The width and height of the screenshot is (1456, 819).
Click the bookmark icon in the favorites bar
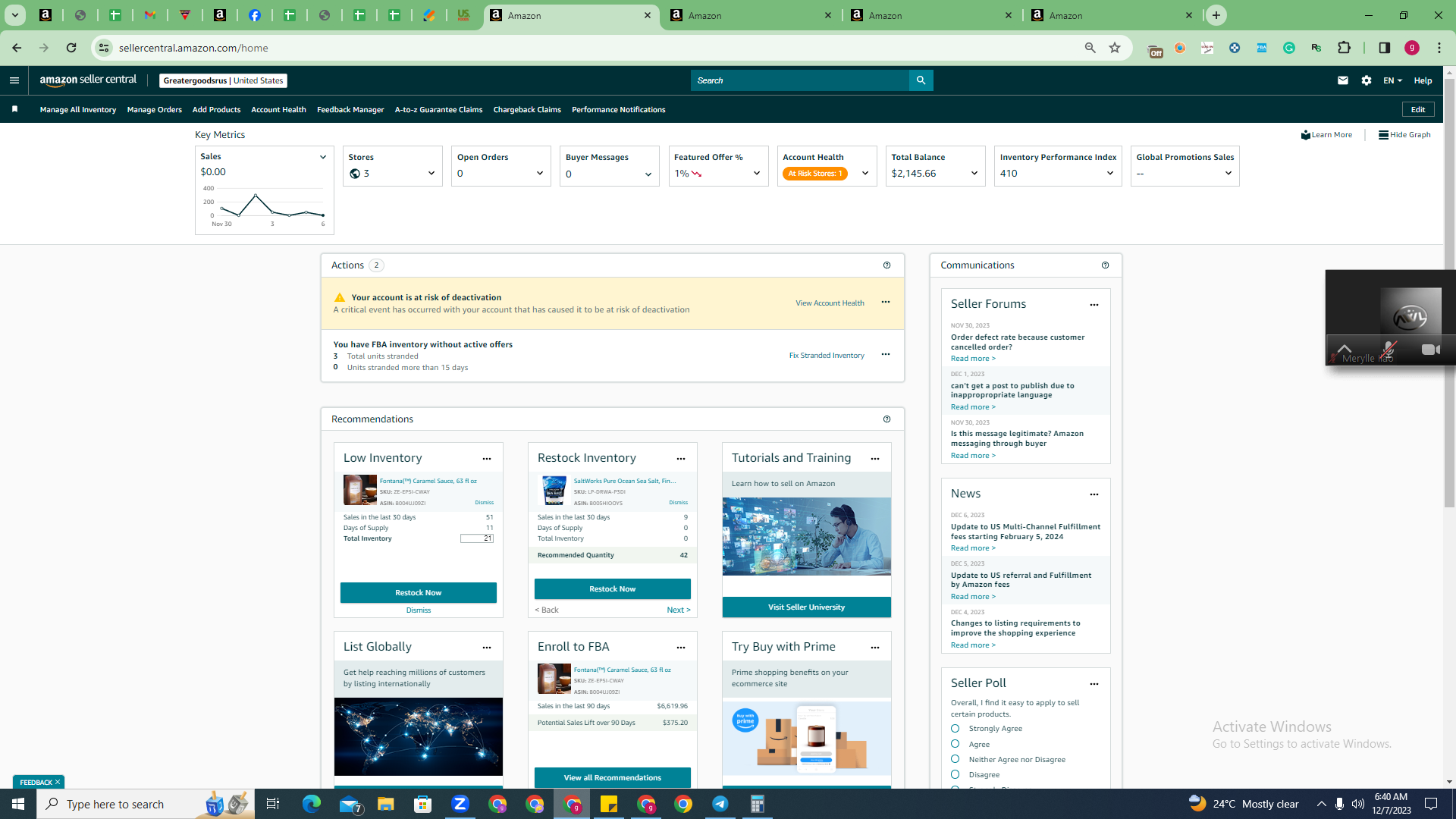click(x=14, y=109)
